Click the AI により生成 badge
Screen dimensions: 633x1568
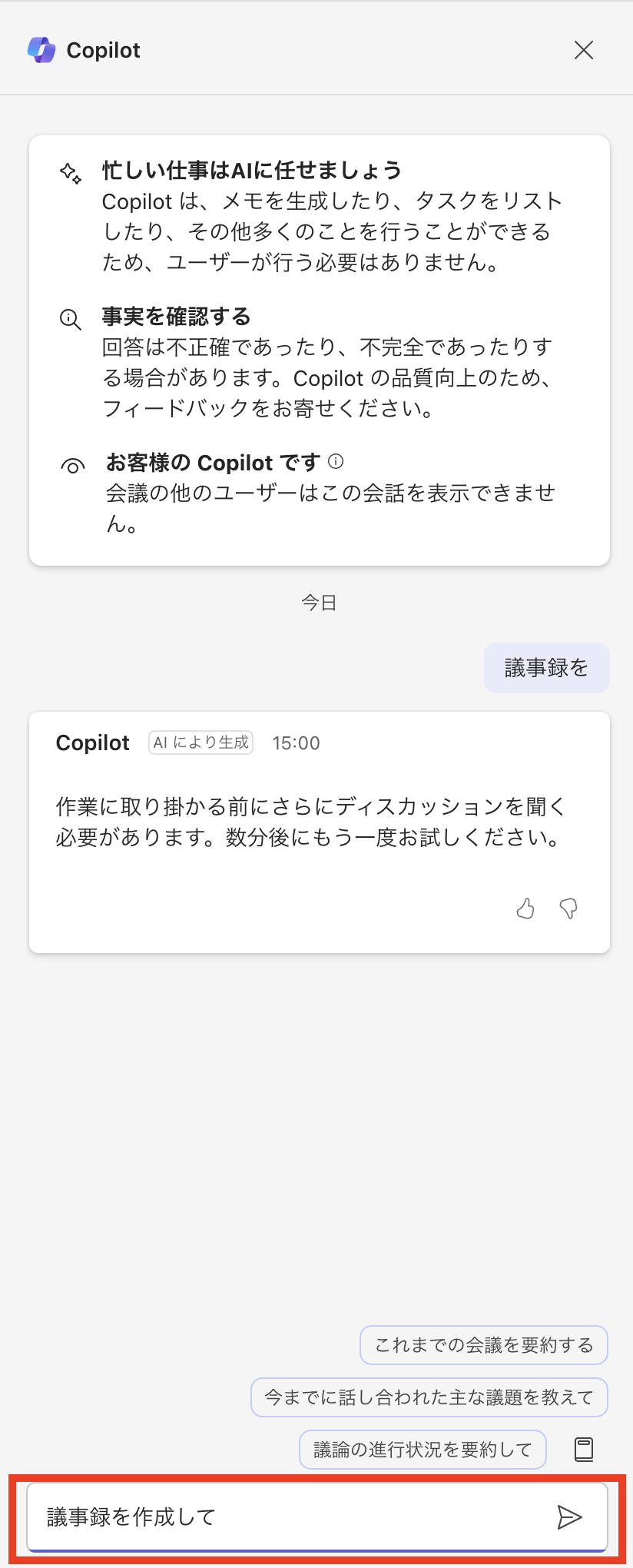coord(201,742)
